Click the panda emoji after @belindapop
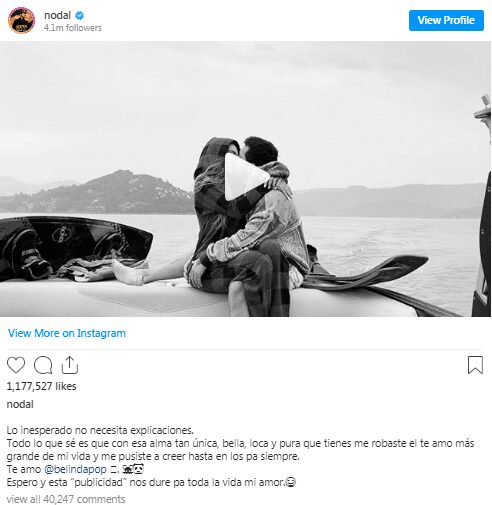 138,469
